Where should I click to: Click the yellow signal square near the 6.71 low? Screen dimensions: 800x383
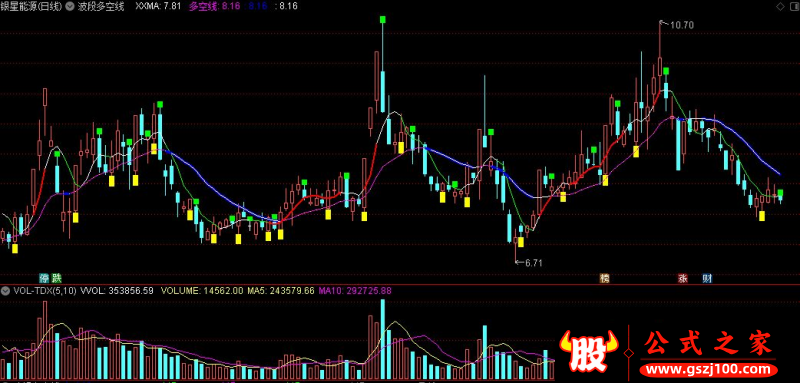(x=520, y=242)
